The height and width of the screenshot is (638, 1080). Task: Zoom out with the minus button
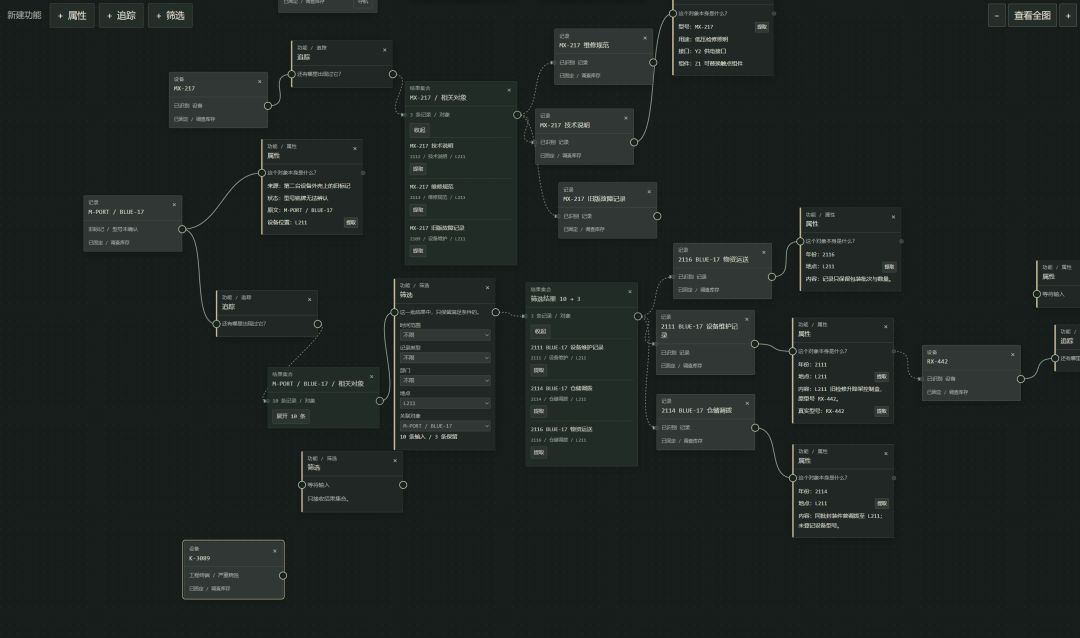tap(997, 15)
